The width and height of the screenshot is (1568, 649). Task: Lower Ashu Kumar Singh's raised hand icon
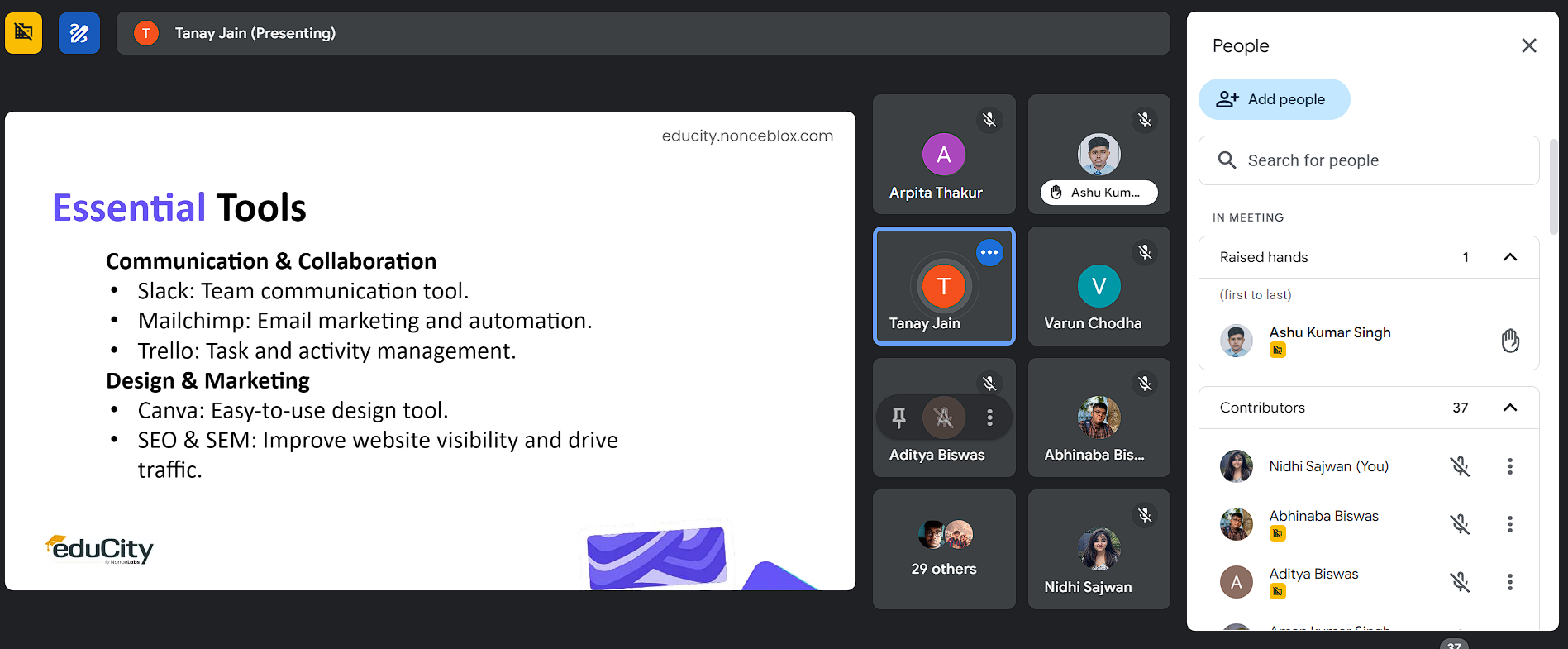1510,341
